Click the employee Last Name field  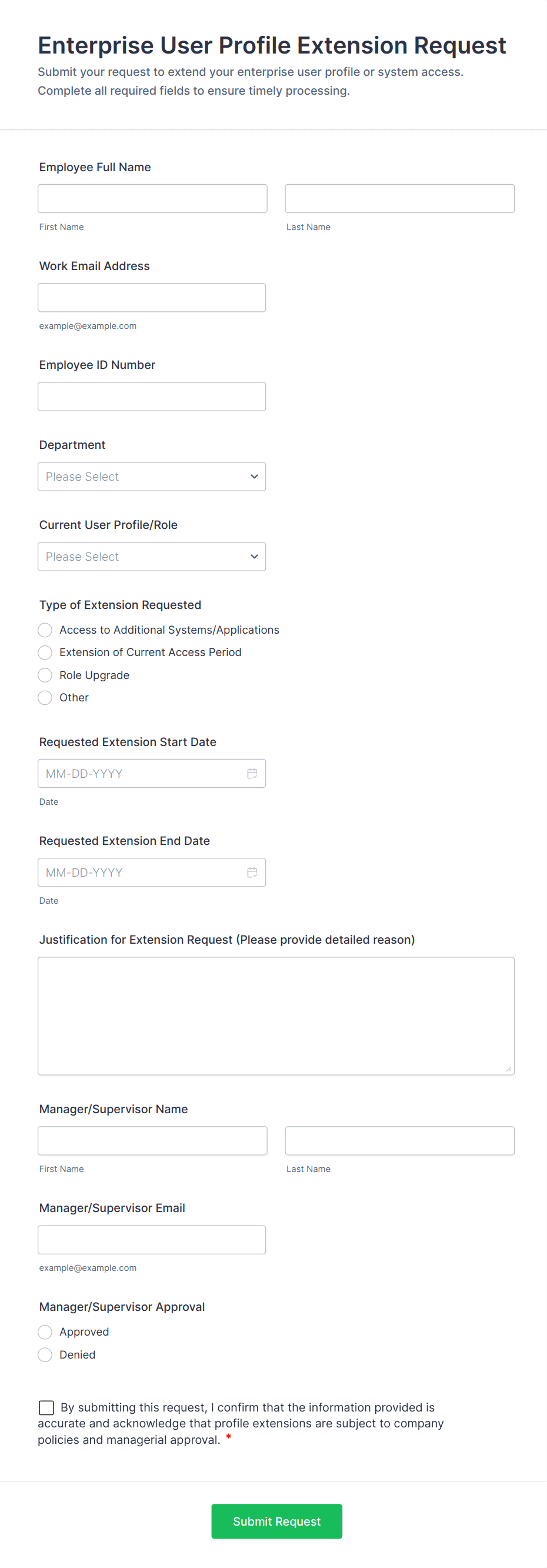[399, 198]
